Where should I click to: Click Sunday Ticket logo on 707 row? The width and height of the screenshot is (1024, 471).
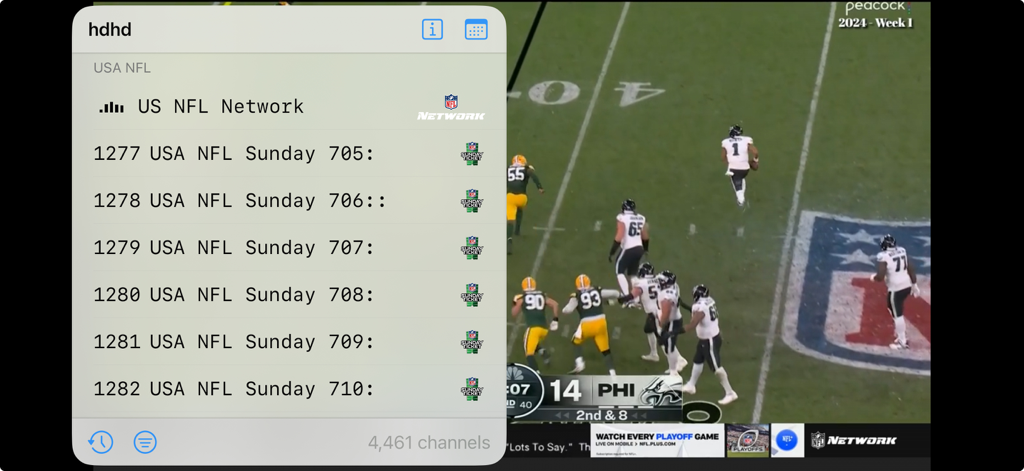pos(472,248)
